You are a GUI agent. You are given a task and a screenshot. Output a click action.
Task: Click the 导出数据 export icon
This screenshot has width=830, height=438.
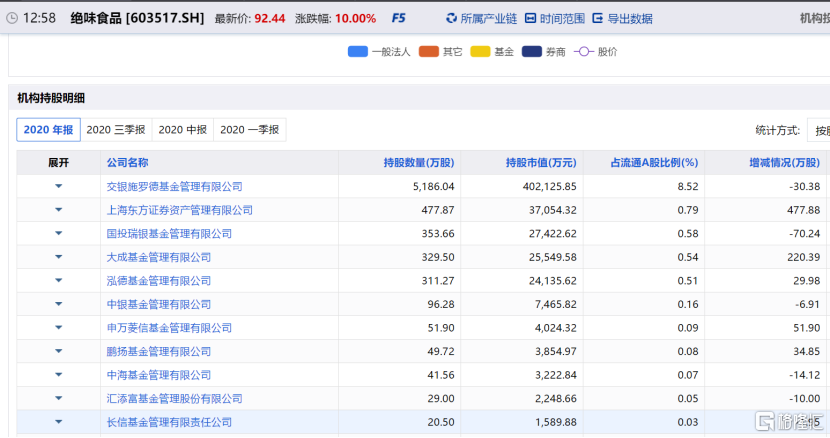click(x=598, y=19)
